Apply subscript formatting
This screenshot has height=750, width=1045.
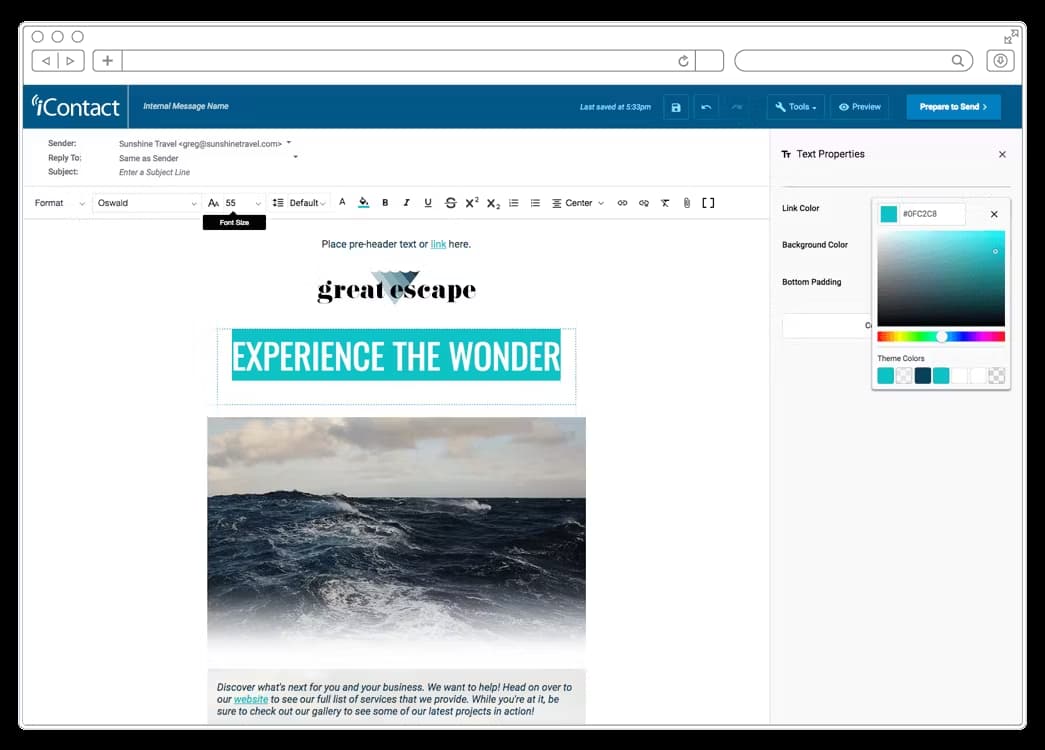(493, 203)
